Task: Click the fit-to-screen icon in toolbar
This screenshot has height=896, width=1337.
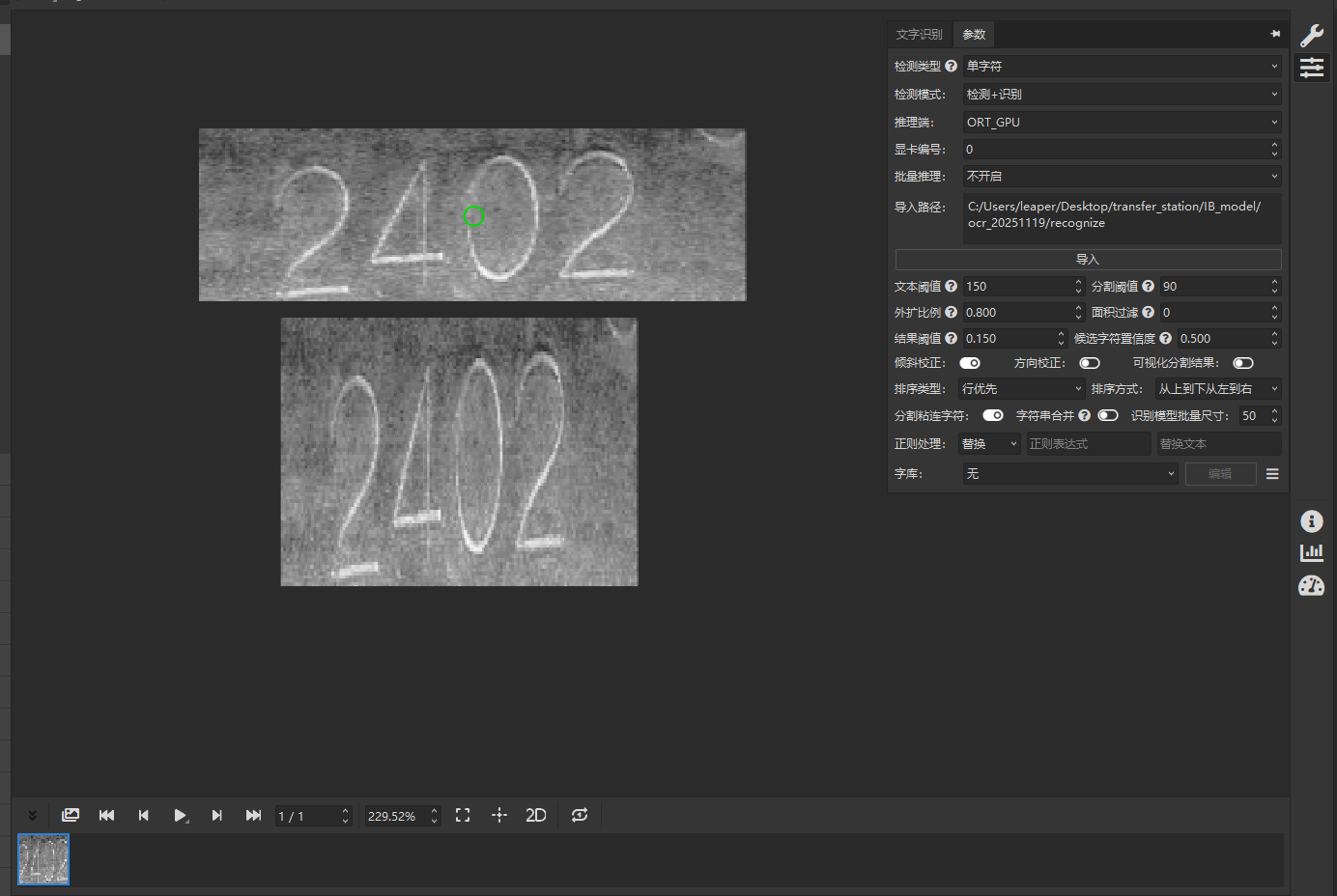Action: pyautogui.click(x=463, y=815)
